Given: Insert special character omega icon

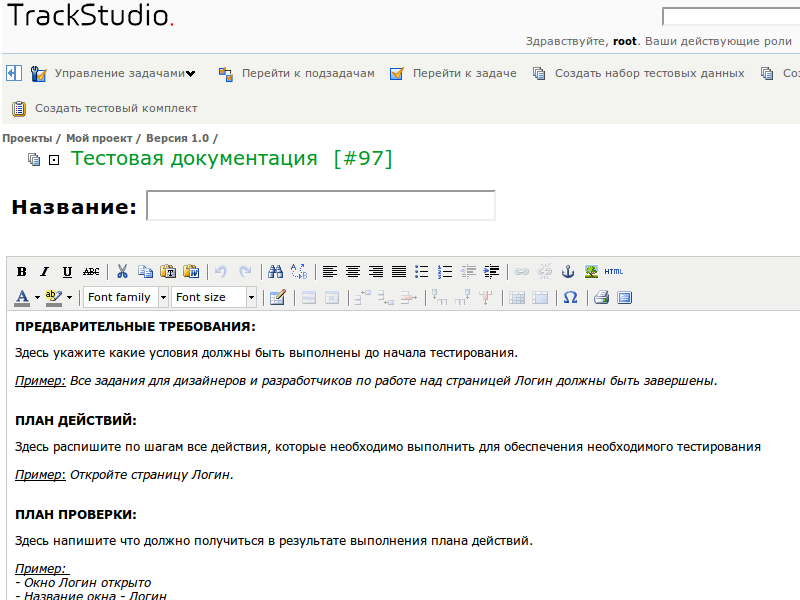Looking at the screenshot, I should (x=570, y=298).
